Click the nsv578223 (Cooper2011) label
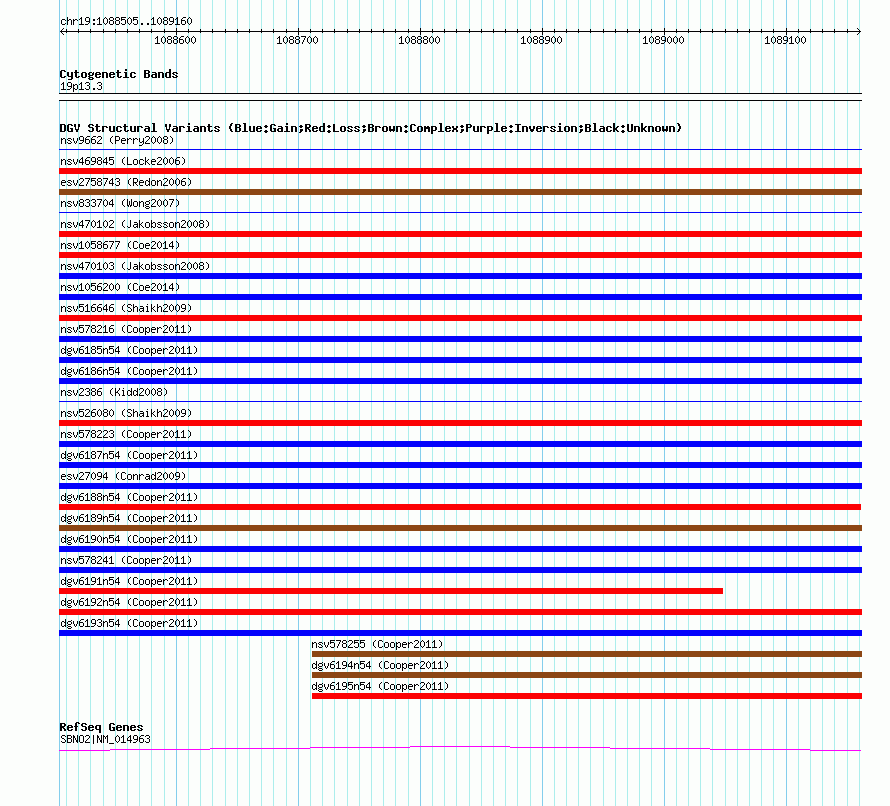890x806 pixels. tap(126, 434)
